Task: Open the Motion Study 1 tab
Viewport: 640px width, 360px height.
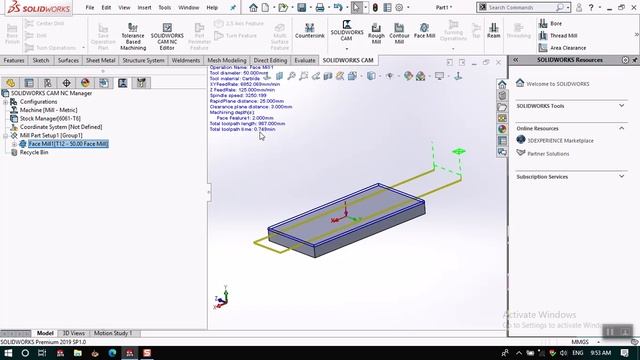Action: tap(113, 333)
